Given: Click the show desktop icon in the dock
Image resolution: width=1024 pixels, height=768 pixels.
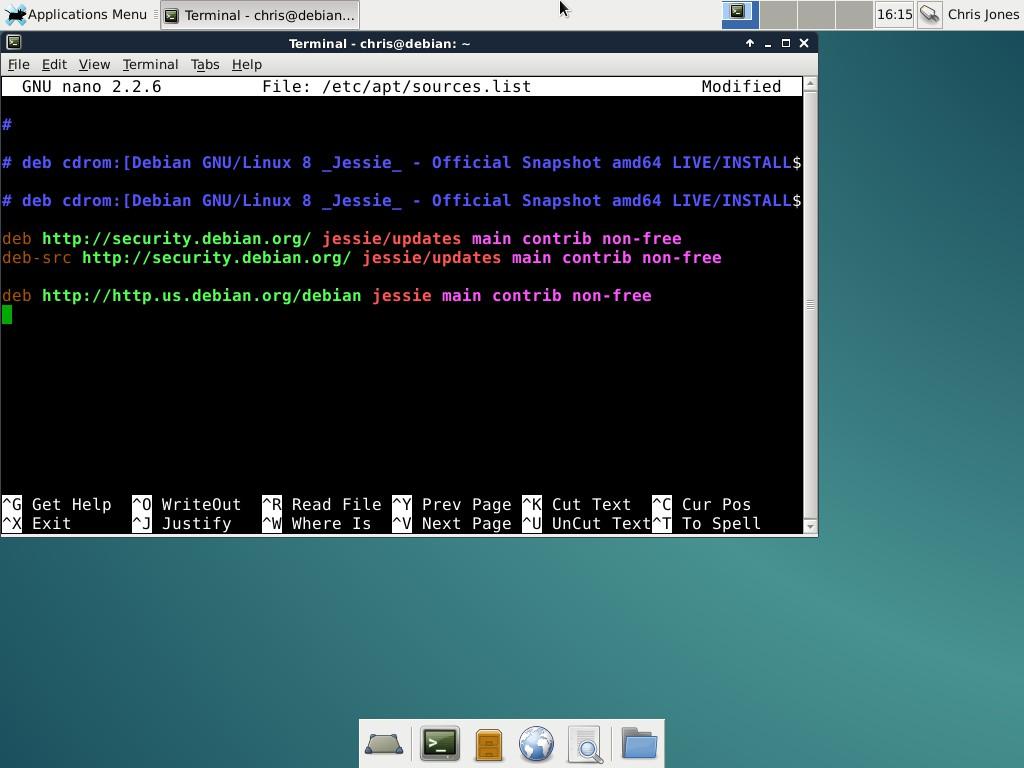Looking at the screenshot, I should (384, 743).
